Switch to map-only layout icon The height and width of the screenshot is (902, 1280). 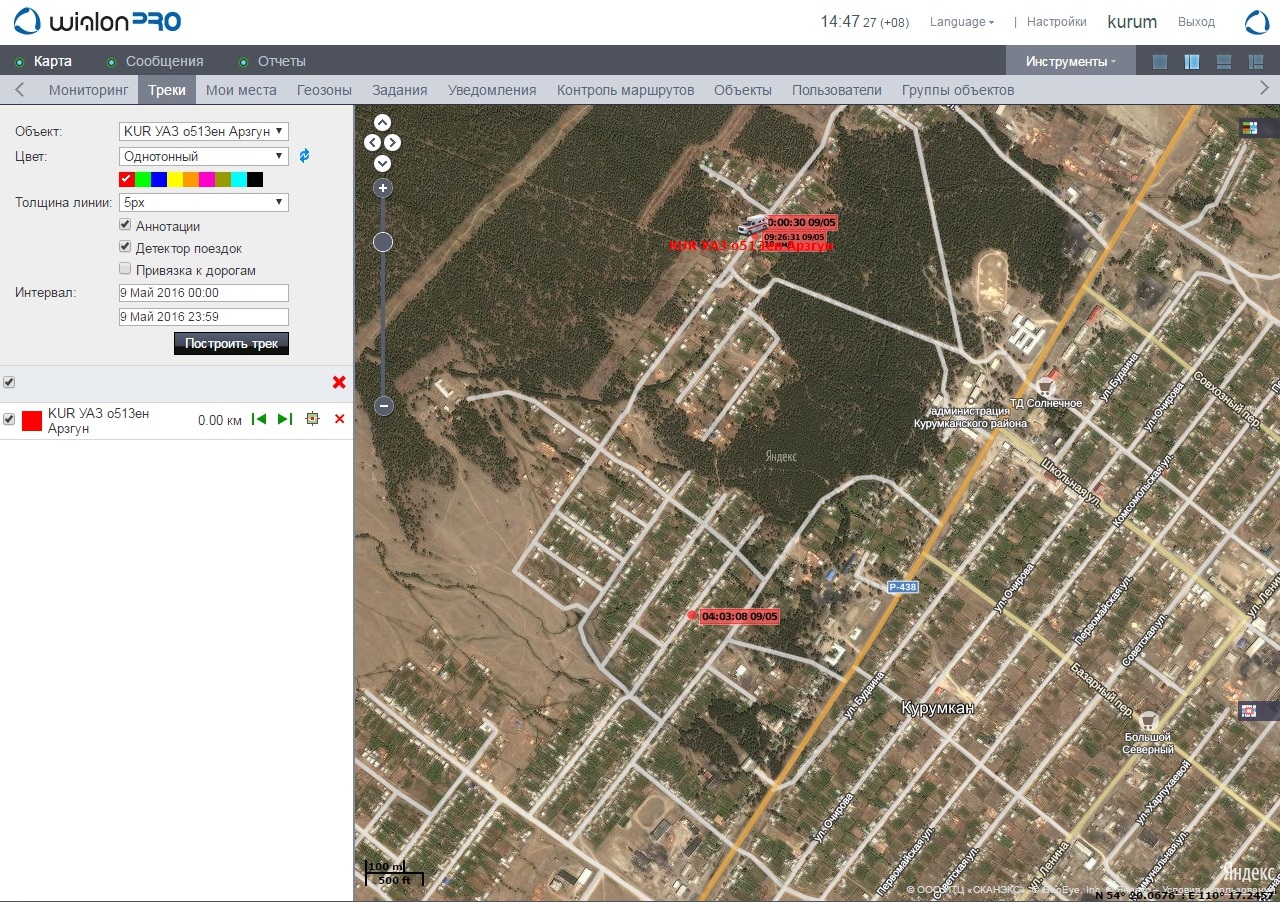1160,62
